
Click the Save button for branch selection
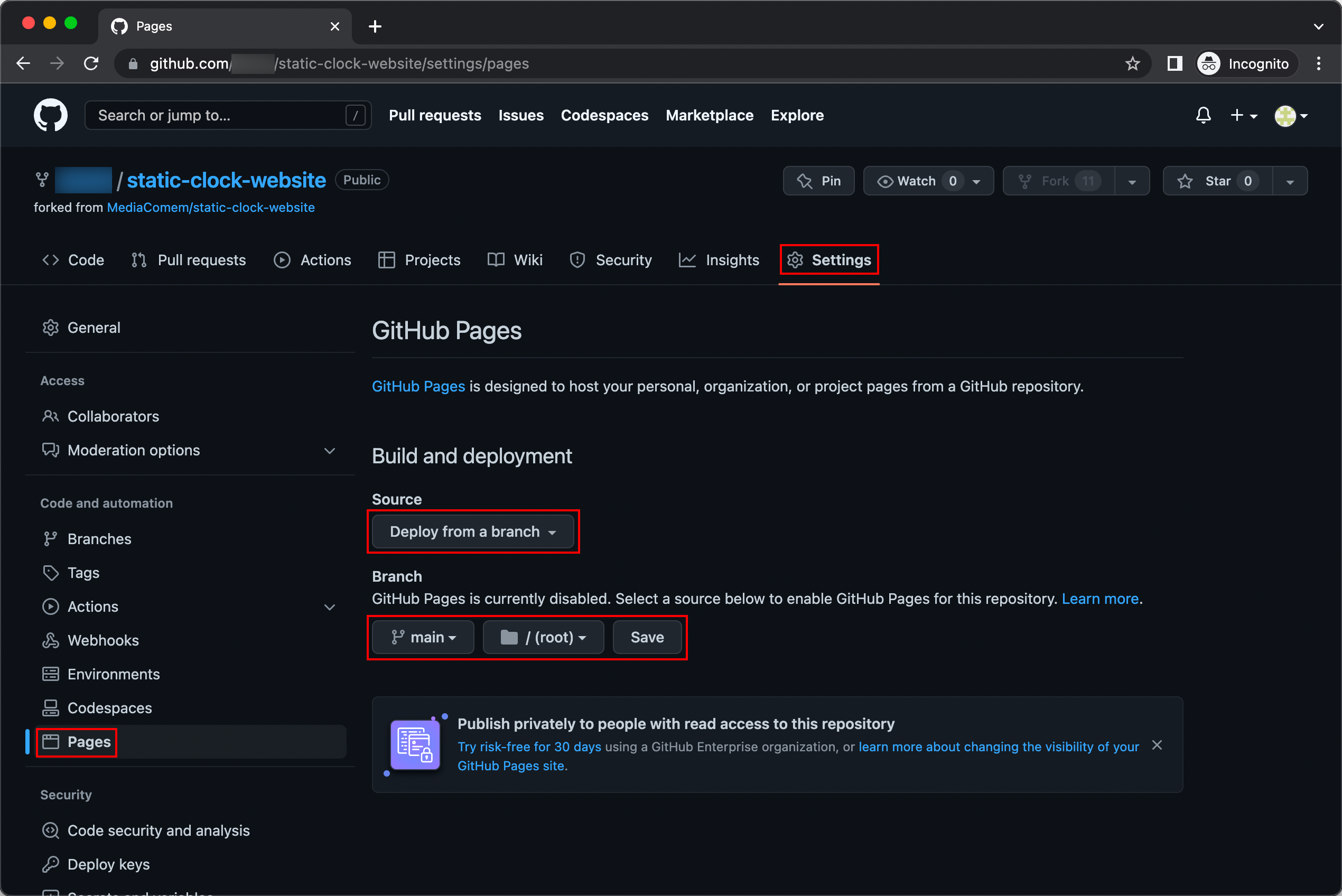tap(647, 637)
